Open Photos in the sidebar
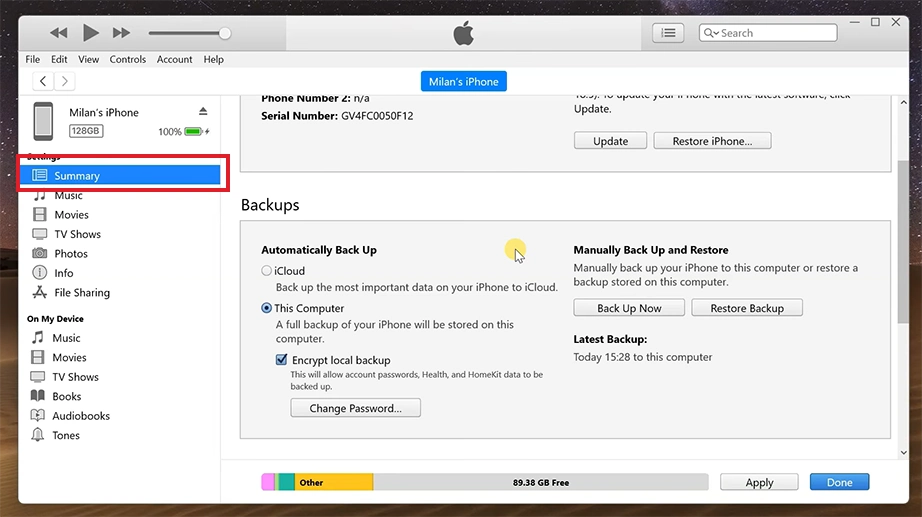Image resolution: width=922 pixels, height=517 pixels. tap(71, 254)
